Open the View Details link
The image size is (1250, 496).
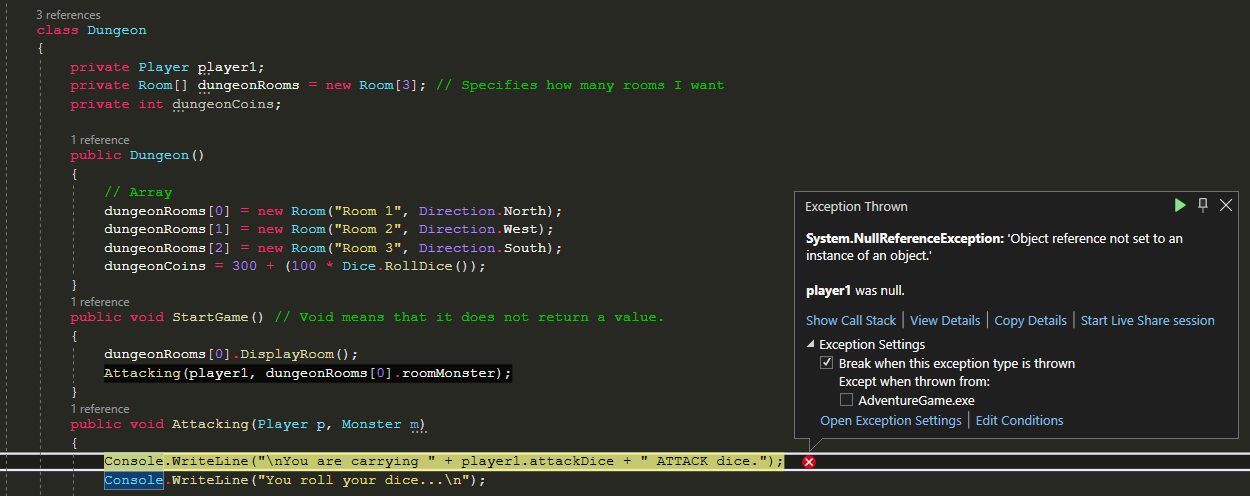945,320
